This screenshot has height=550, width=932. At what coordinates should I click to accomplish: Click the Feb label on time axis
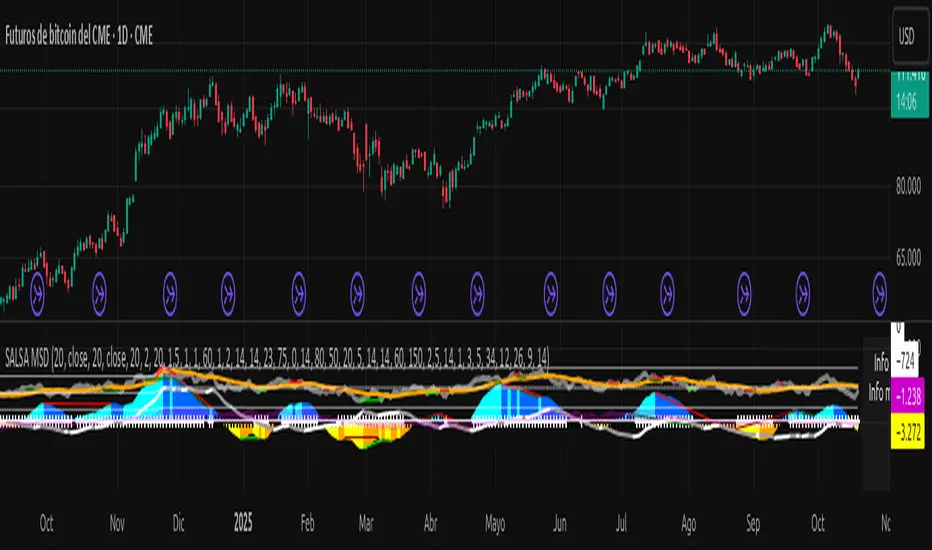pos(307,523)
